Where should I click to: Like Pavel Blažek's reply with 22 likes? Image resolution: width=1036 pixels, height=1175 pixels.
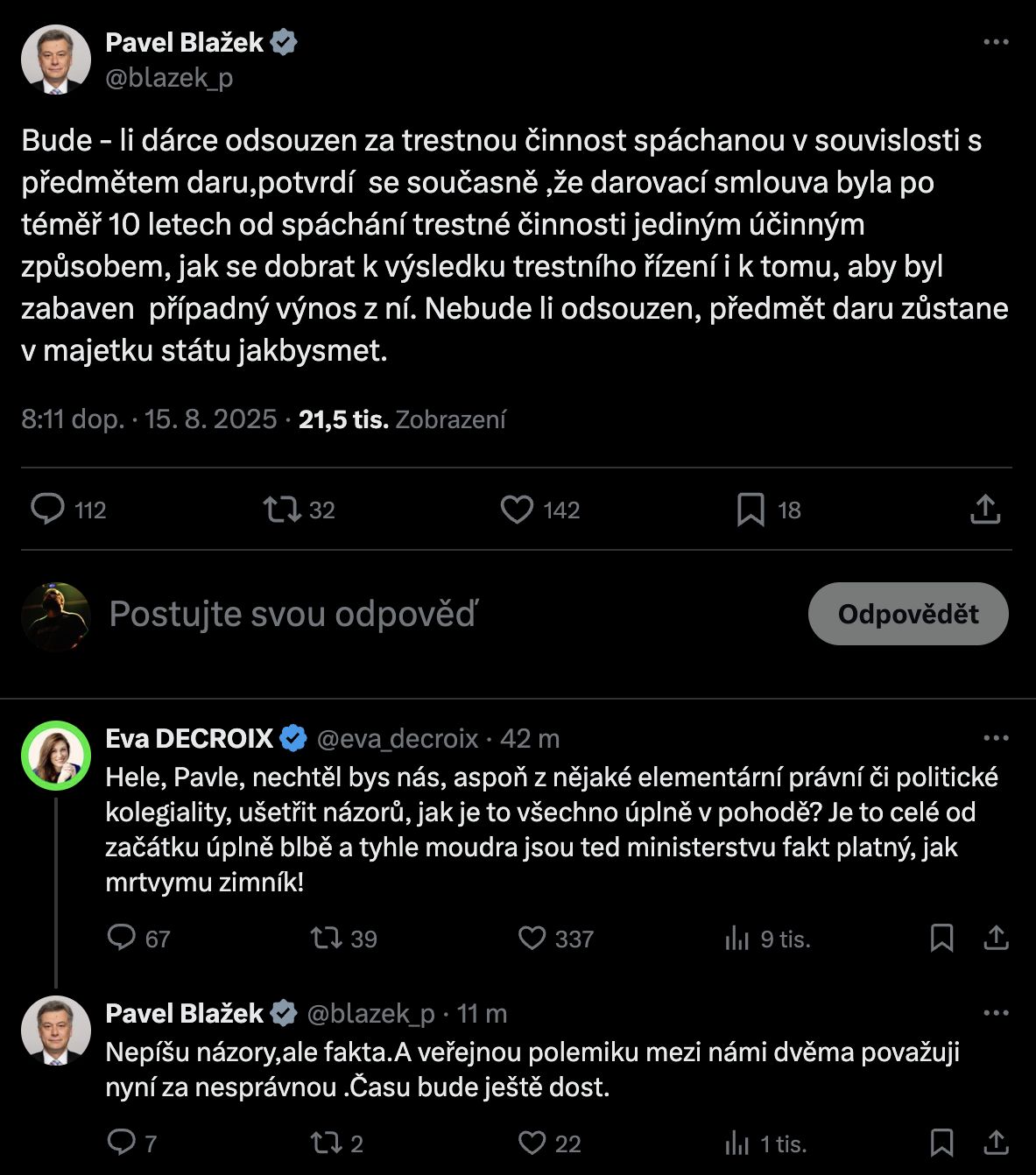[532, 1143]
